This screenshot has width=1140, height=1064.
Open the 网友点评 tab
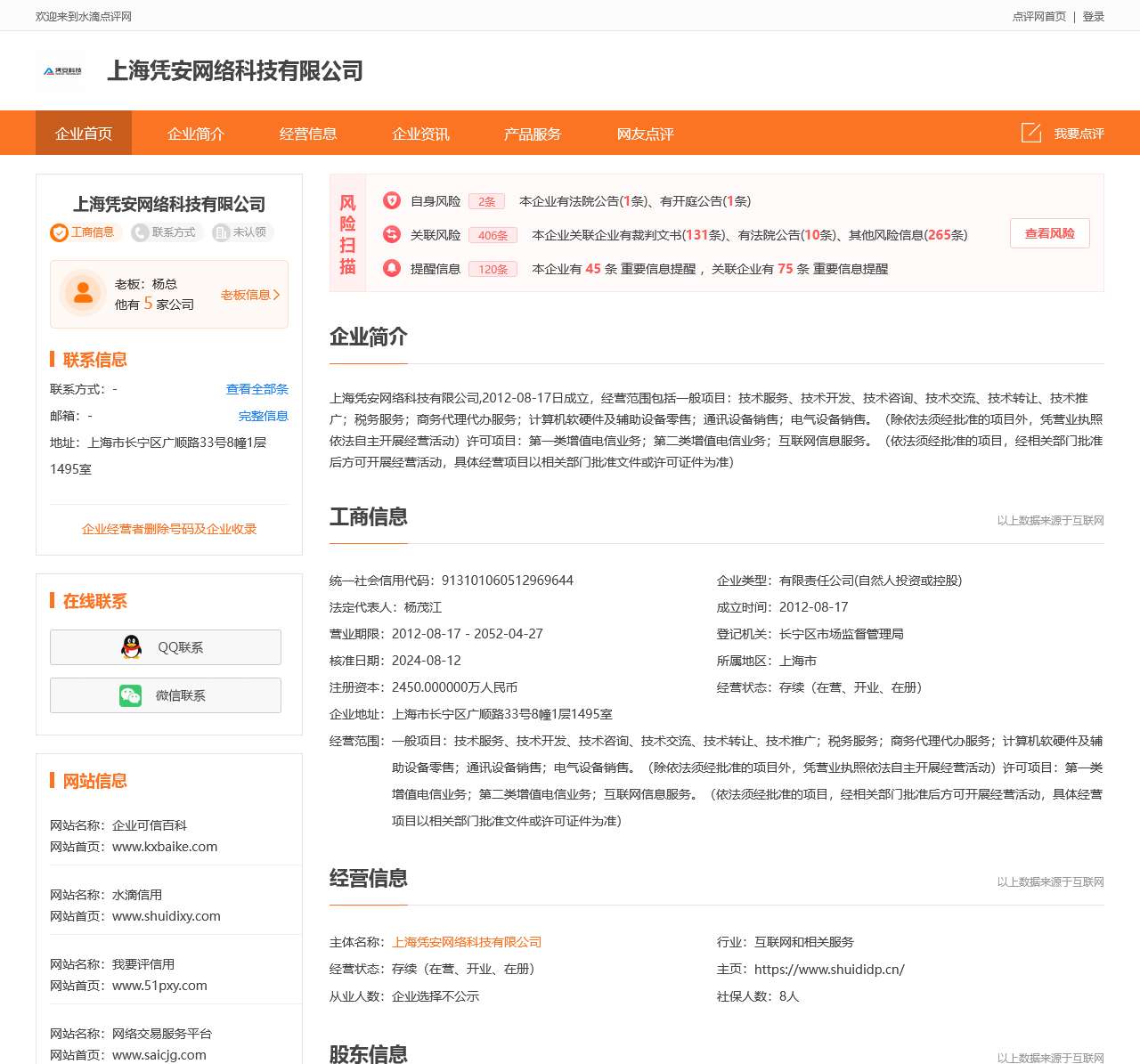point(645,134)
